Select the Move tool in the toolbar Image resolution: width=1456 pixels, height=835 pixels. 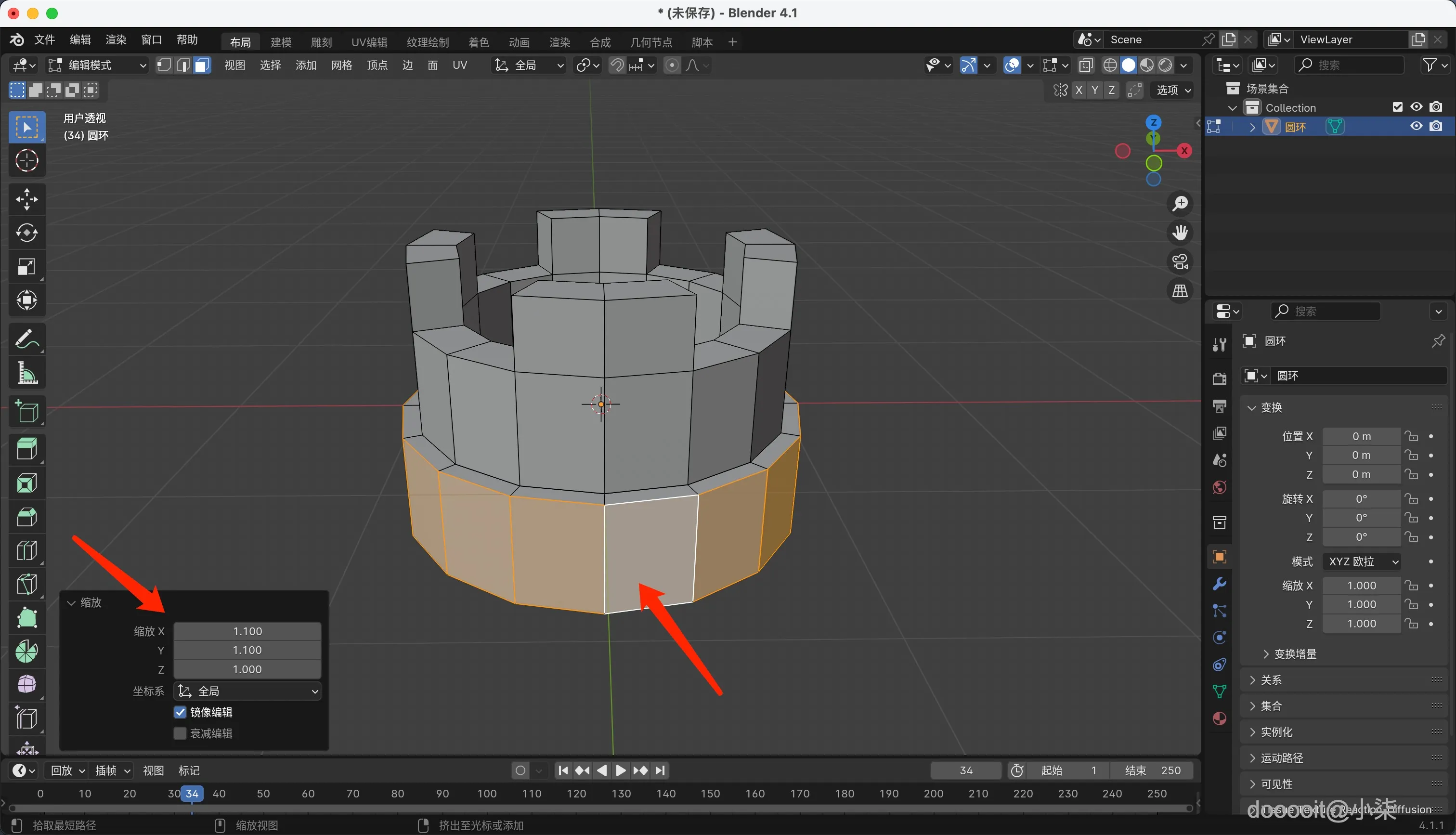coord(26,199)
